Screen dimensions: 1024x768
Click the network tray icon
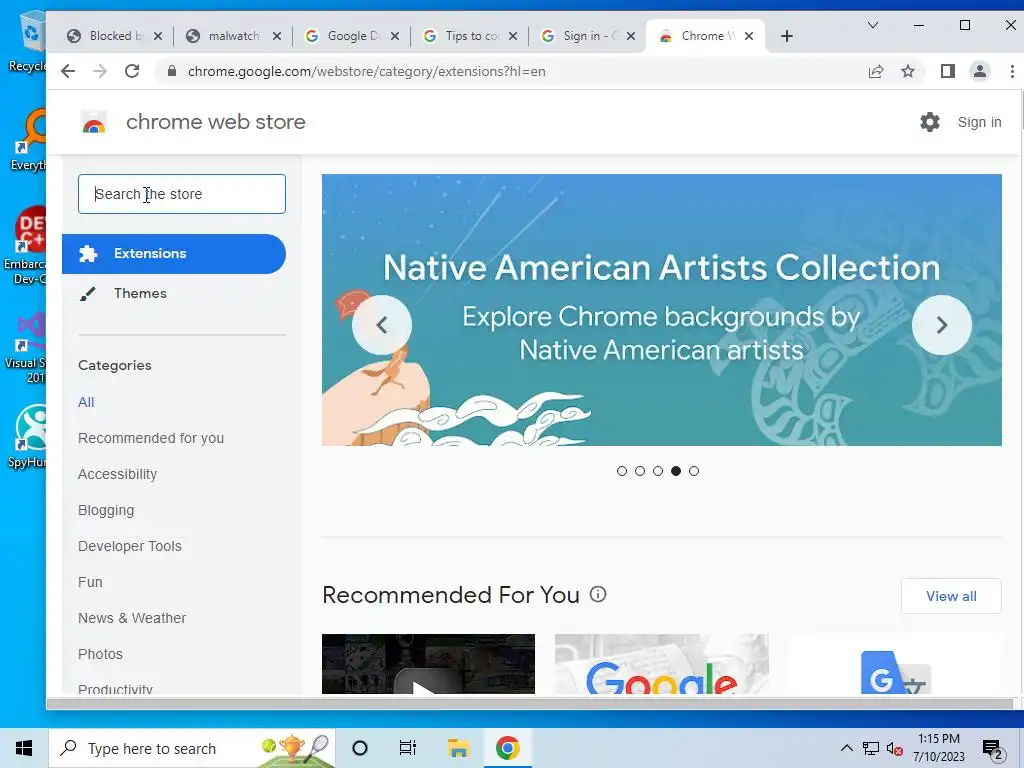tap(871, 748)
